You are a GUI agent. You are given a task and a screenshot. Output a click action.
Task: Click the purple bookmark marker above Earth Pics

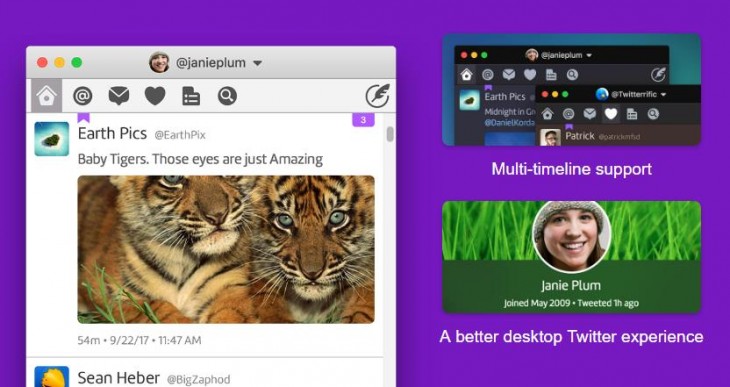pos(83,117)
